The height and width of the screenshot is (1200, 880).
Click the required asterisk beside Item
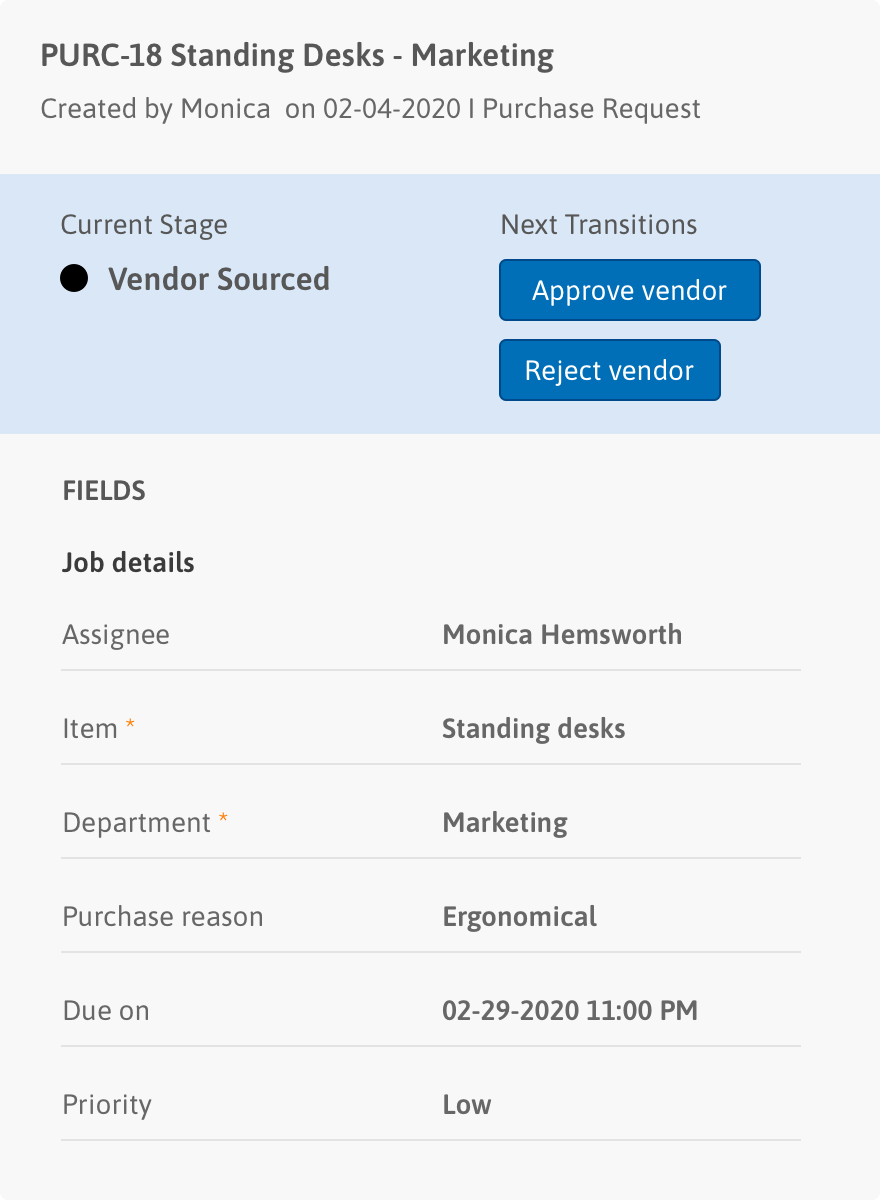click(130, 727)
